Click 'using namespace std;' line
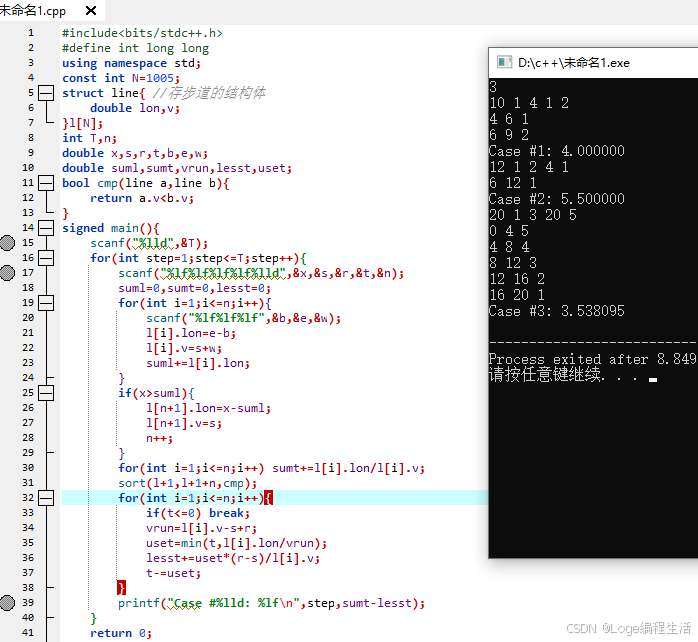This screenshot has width=698, height=642. point(131,63)
